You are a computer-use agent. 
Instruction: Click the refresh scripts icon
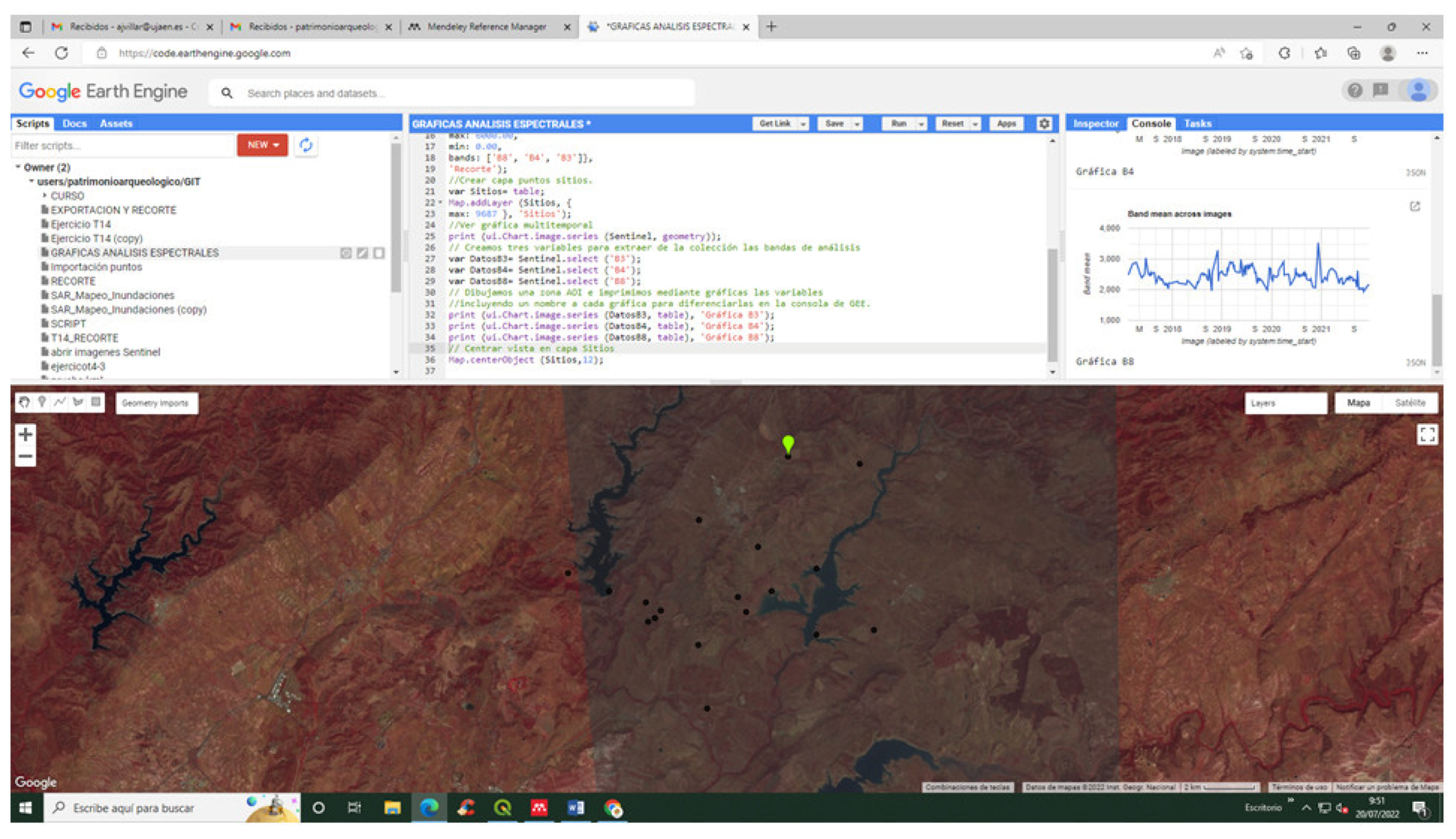306,145
